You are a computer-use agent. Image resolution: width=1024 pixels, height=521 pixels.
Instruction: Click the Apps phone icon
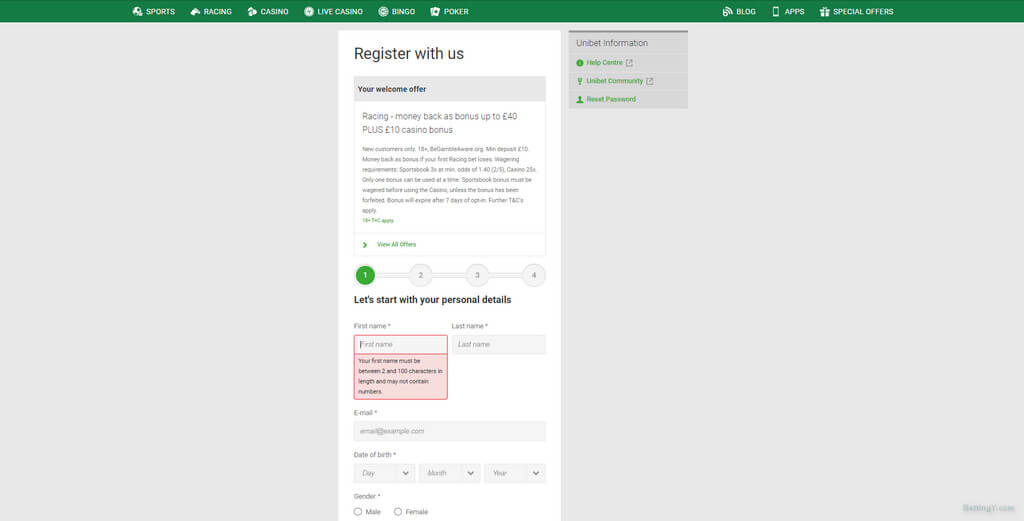776,11
